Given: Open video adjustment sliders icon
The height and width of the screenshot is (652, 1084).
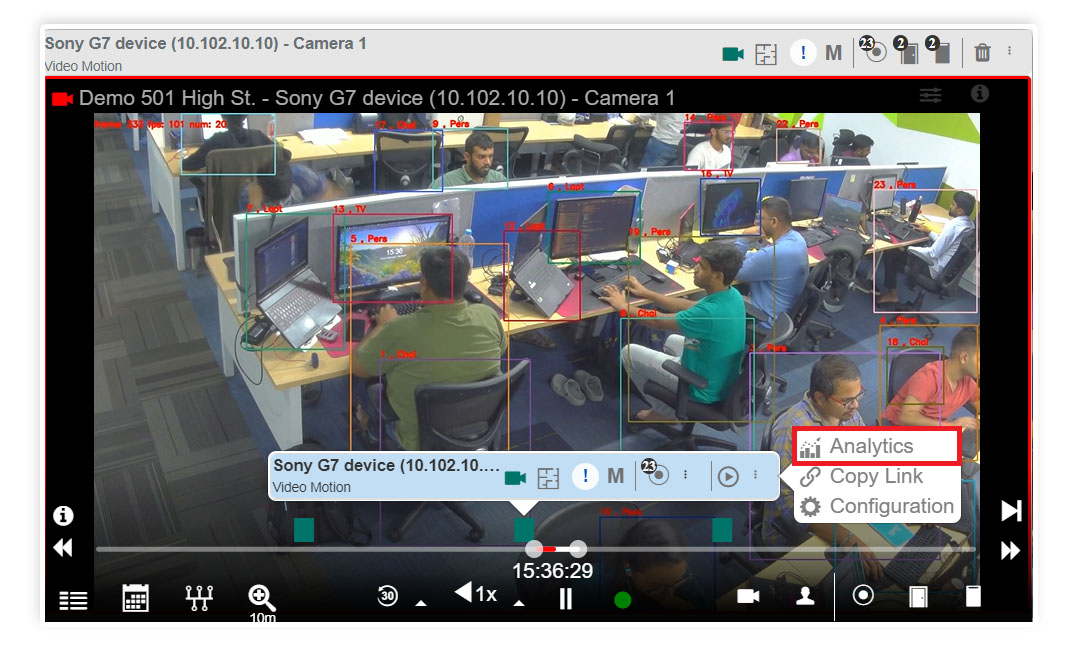Looking at the screenshot, I should click(931, 95).
